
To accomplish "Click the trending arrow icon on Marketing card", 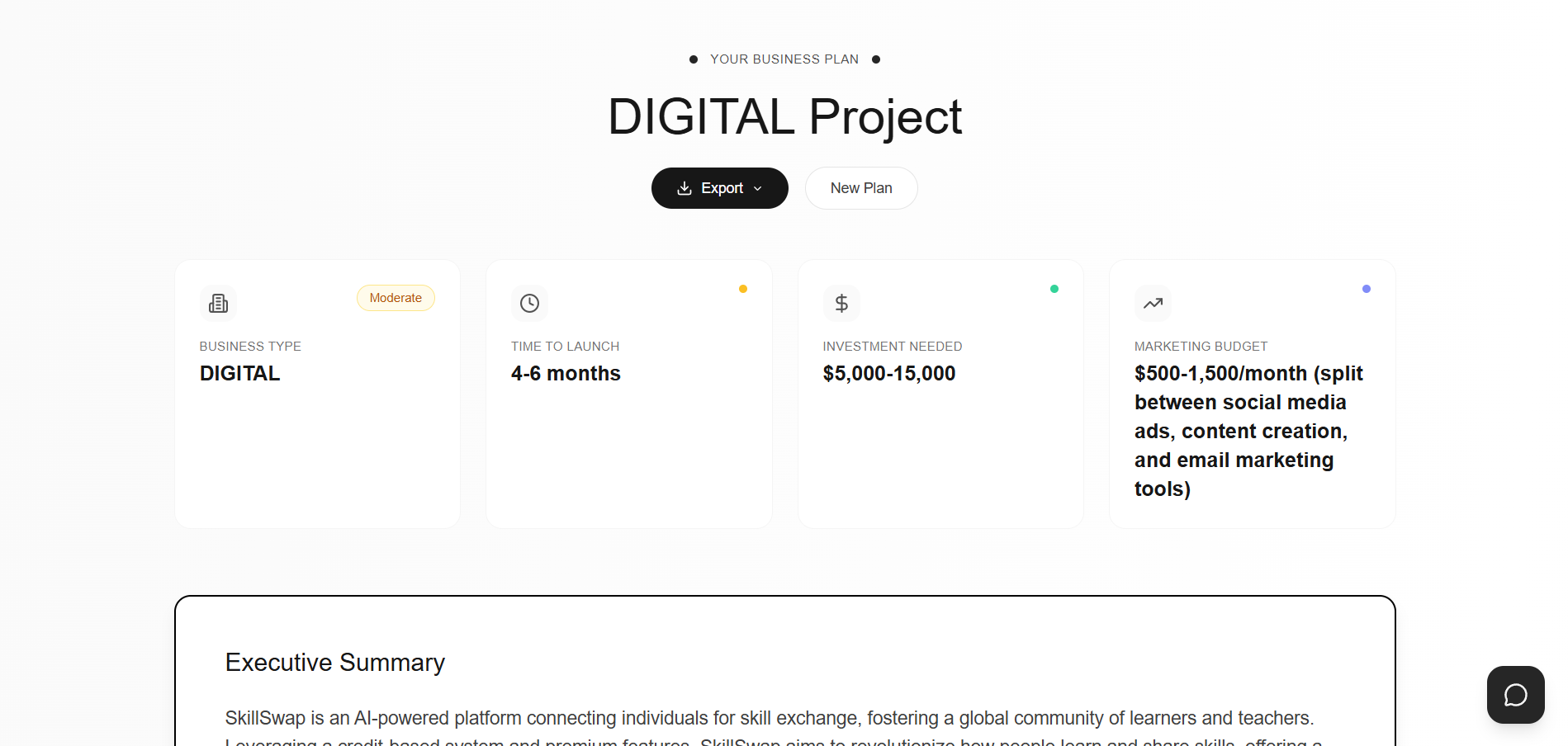I will (1153, 304).
